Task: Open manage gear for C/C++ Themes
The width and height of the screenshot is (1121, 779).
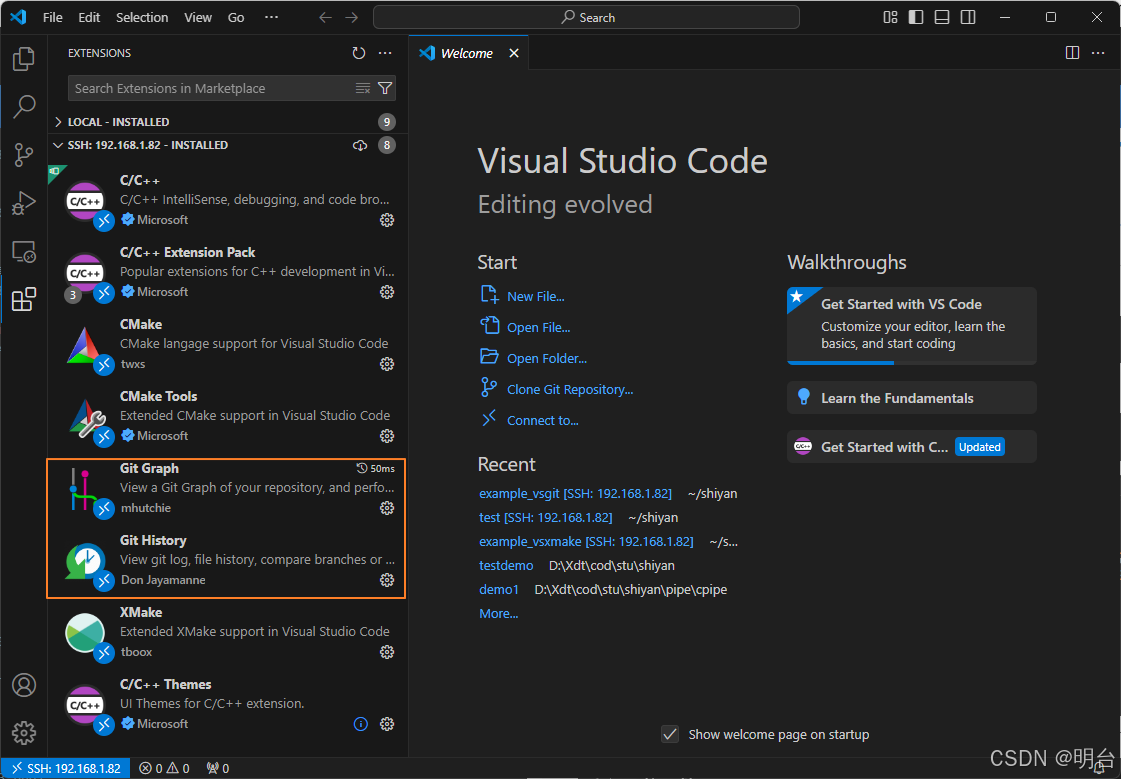Action: tap(387, 724)
